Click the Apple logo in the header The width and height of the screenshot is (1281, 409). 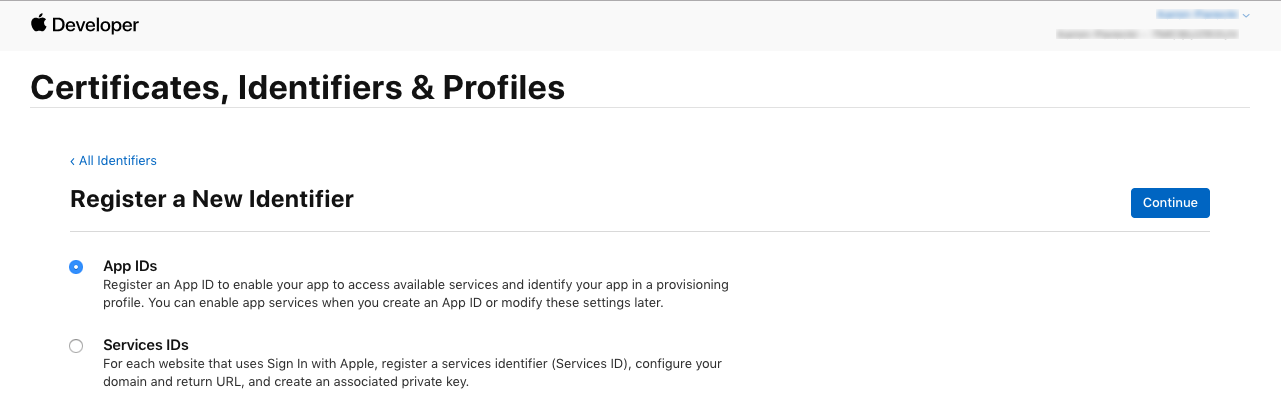pos(39,23)
